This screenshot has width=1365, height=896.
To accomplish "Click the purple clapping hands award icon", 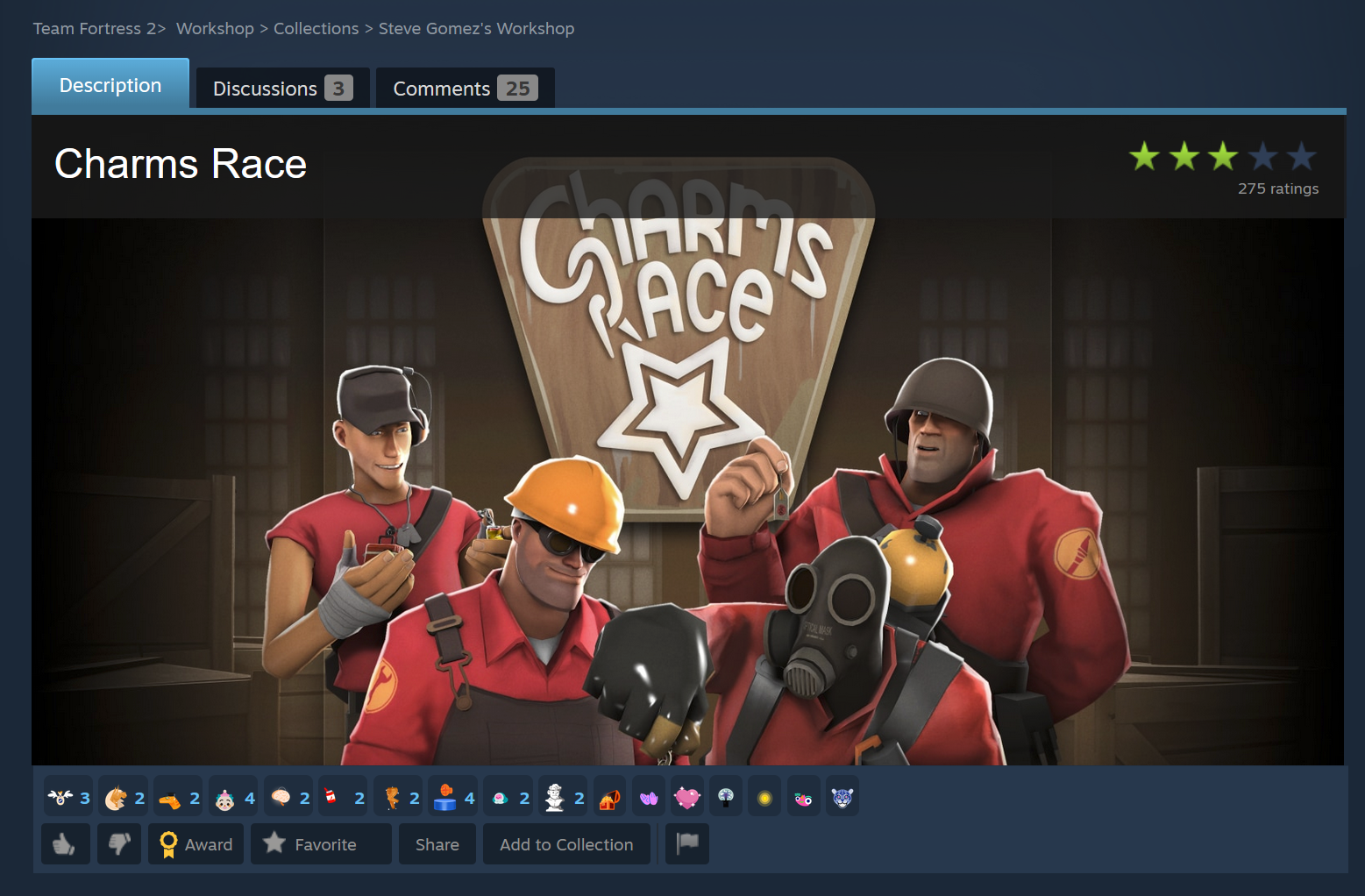I will [649, 797].
